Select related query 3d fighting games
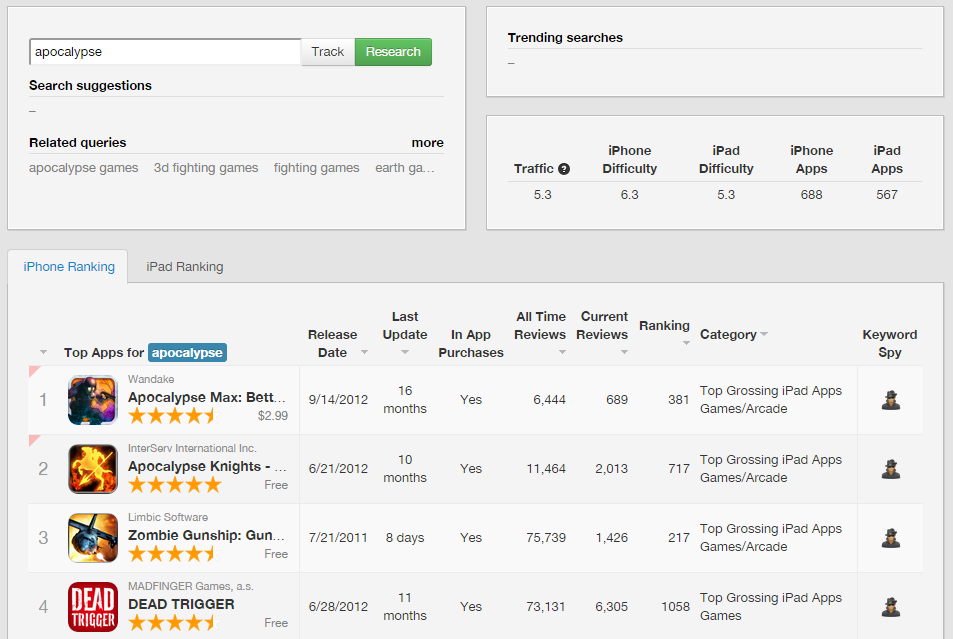The height and width of the screenshot is (639, 953). click(x=206, y=168)
